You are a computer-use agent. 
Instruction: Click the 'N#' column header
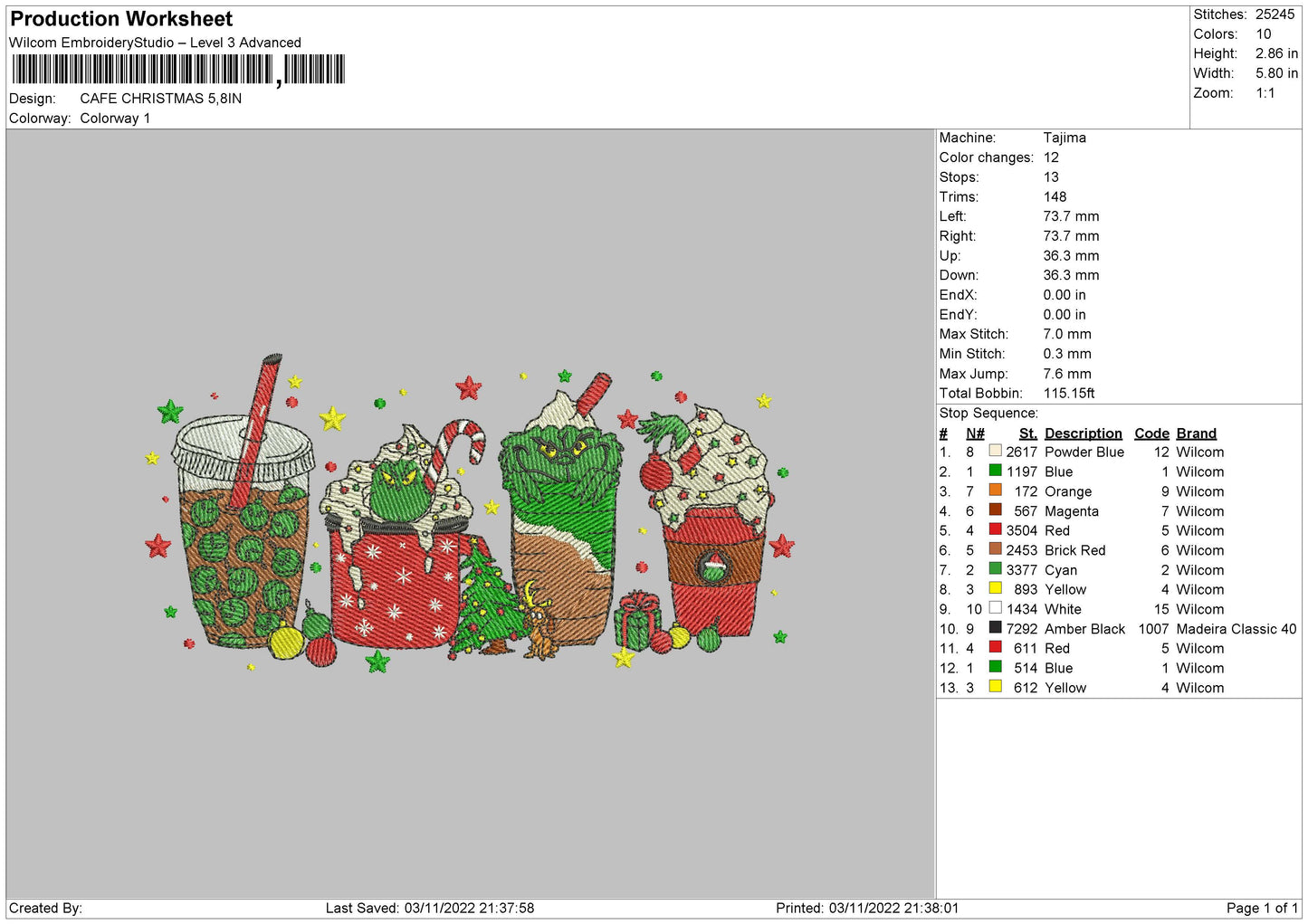(975, 433)
